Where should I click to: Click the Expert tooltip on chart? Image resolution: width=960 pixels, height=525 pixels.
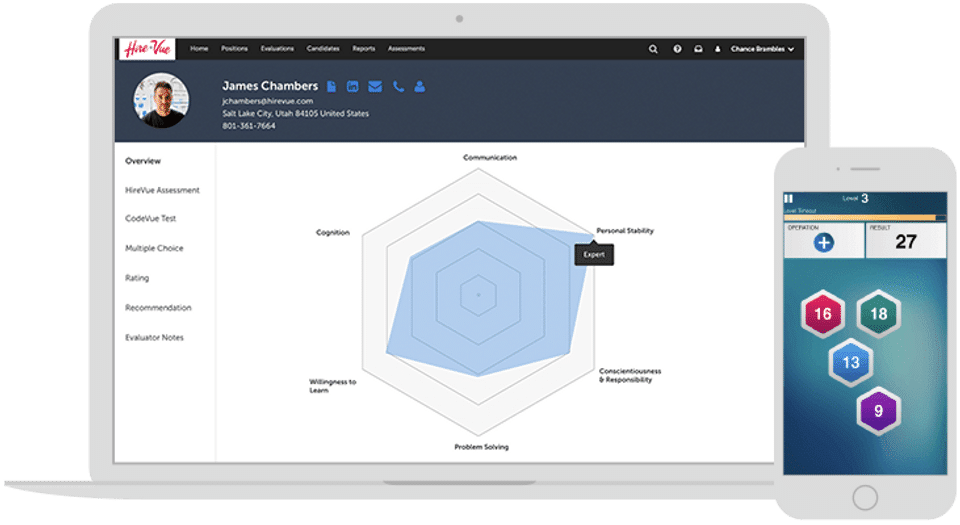[594, 255]
